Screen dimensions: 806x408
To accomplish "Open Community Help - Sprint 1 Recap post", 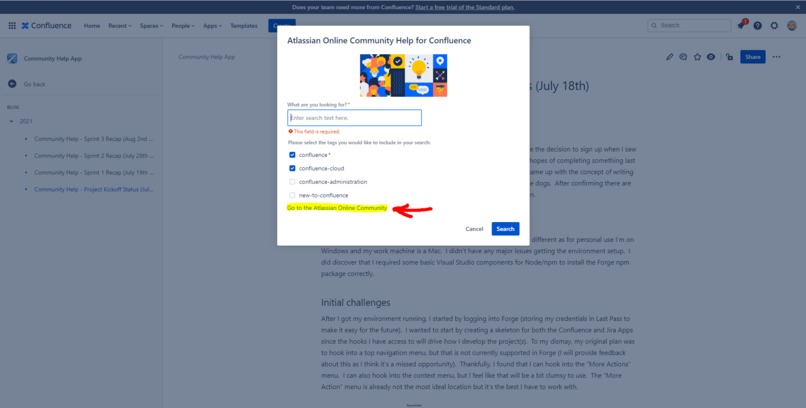I will coord(94,173).
